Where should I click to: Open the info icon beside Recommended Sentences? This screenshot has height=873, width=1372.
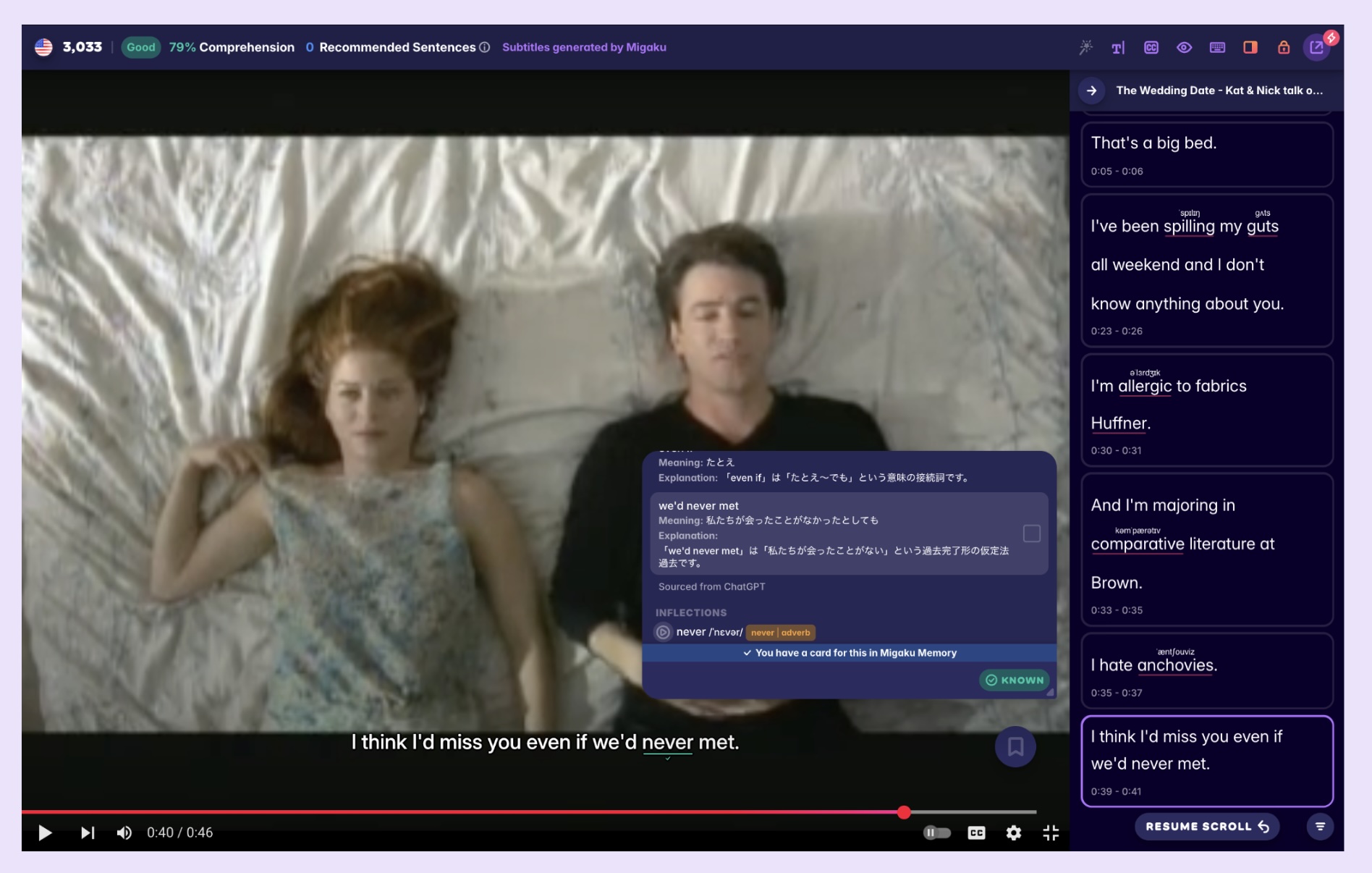485,47
